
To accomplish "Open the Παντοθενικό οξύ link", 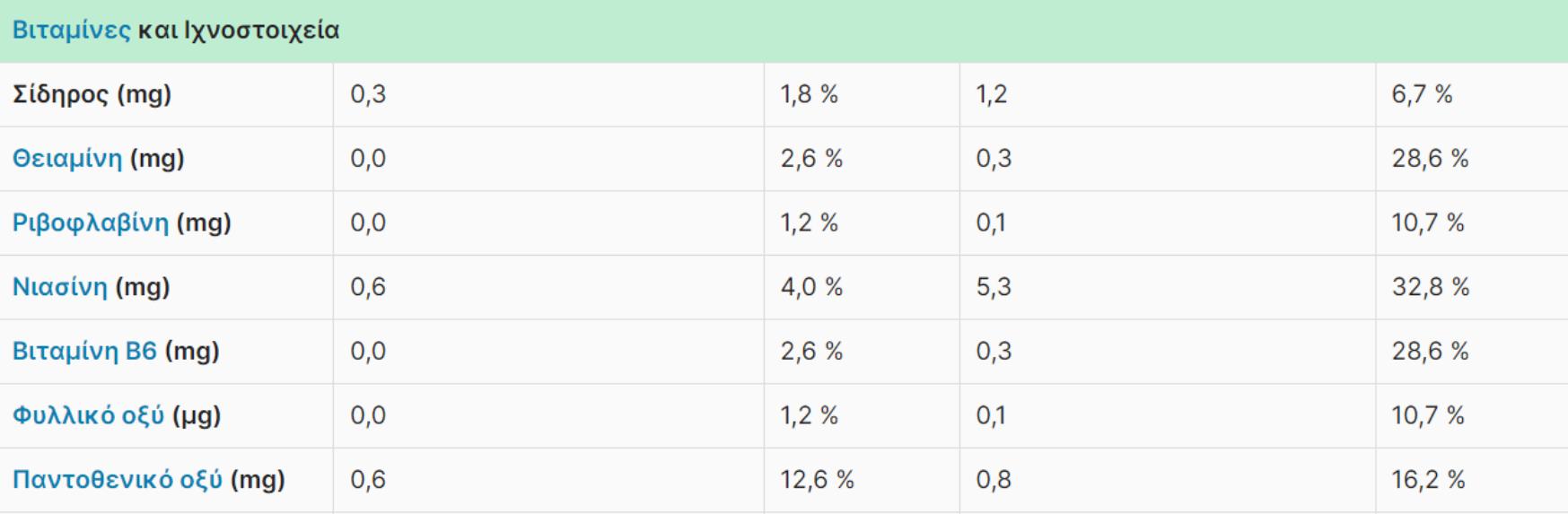I will tap(118, 480).
